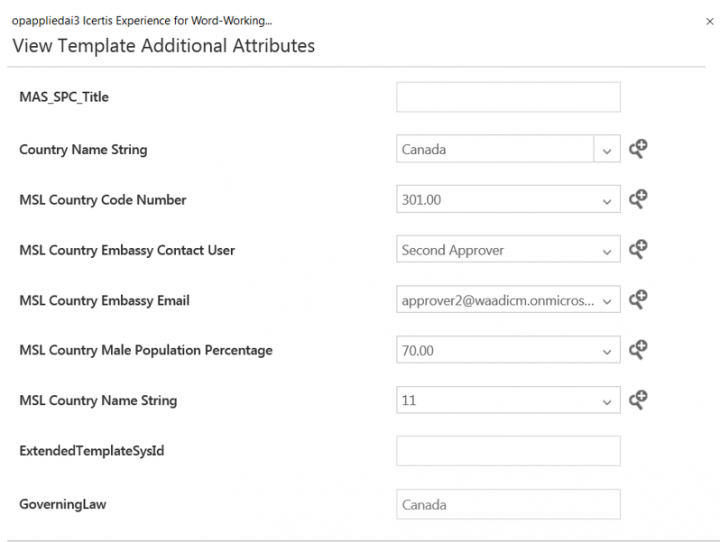The height and width of the screenshot is (542, 720).
Task: Click the search icon beside MSL Country Embassy Email
Action: click(638, 299)
